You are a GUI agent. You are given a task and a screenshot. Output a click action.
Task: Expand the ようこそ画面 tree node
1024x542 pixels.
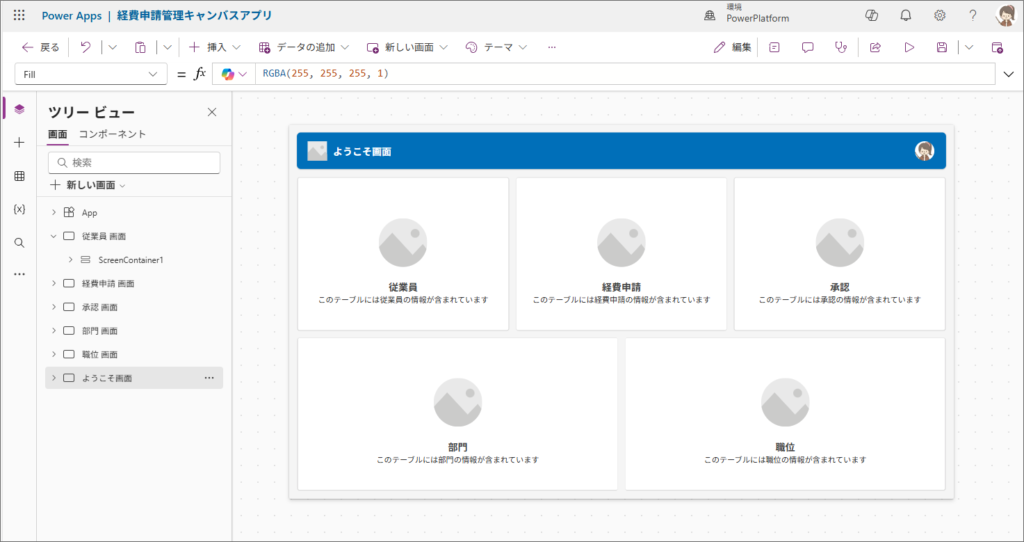[x=54, y=378]
